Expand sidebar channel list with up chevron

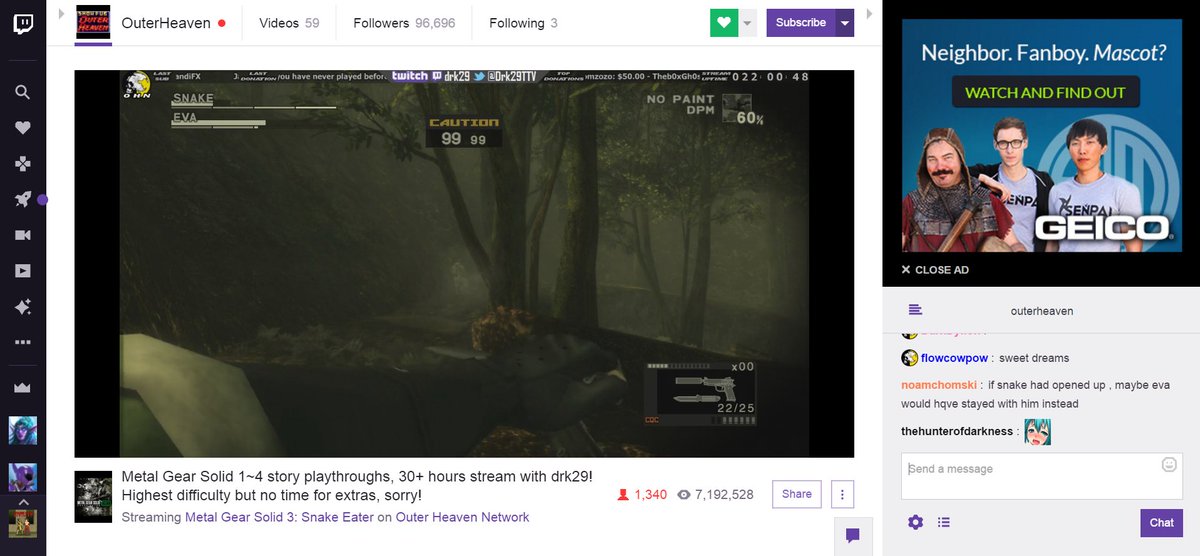[x=22, y=502]
